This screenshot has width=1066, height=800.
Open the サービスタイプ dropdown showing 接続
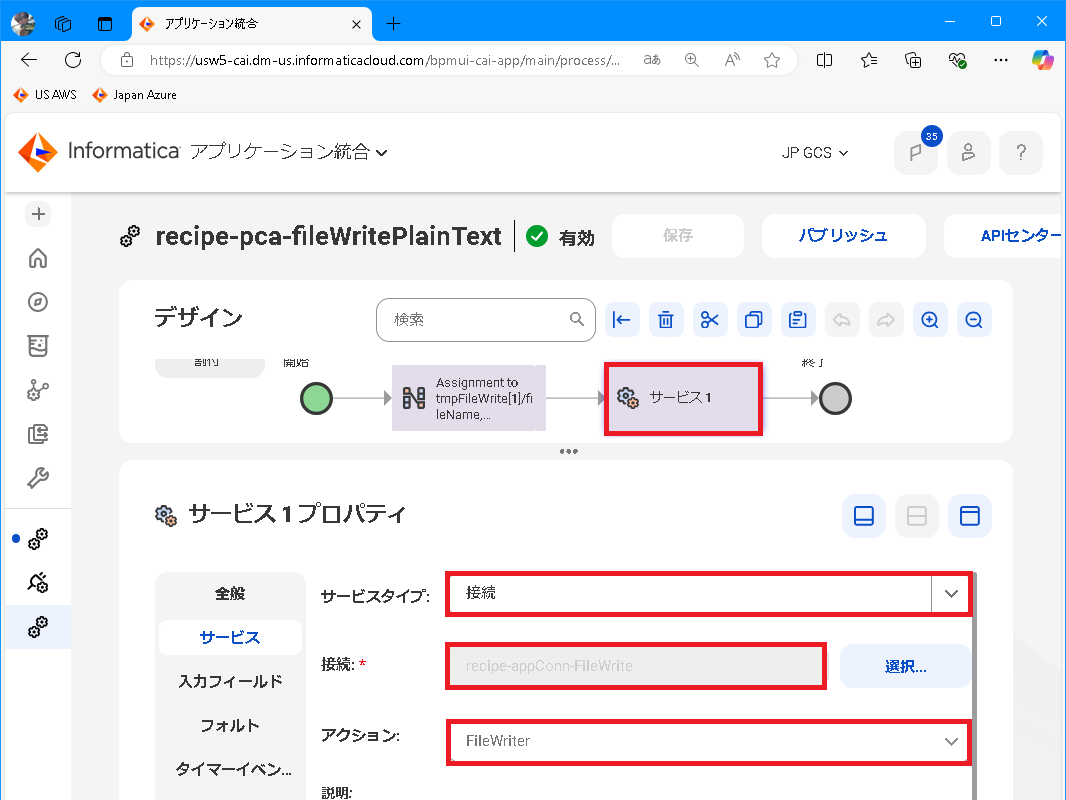point(708,593)
